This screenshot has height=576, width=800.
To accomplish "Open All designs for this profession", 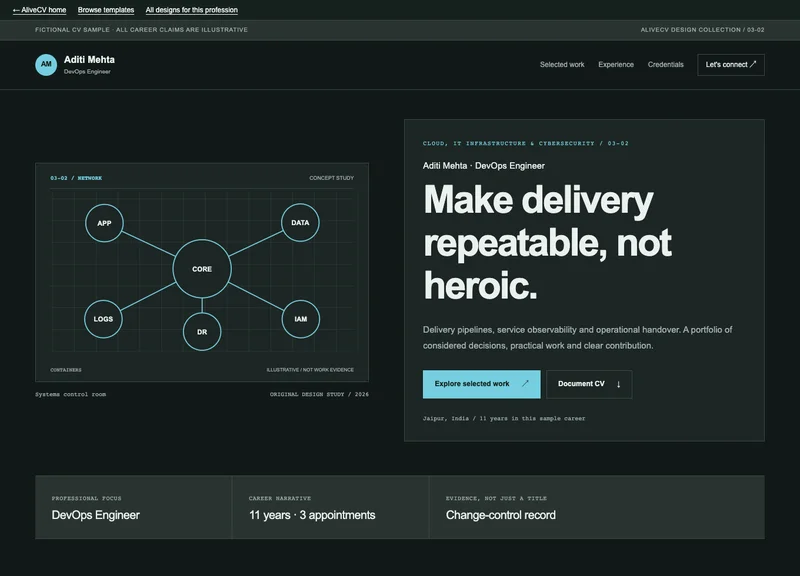I will (191, 10).
